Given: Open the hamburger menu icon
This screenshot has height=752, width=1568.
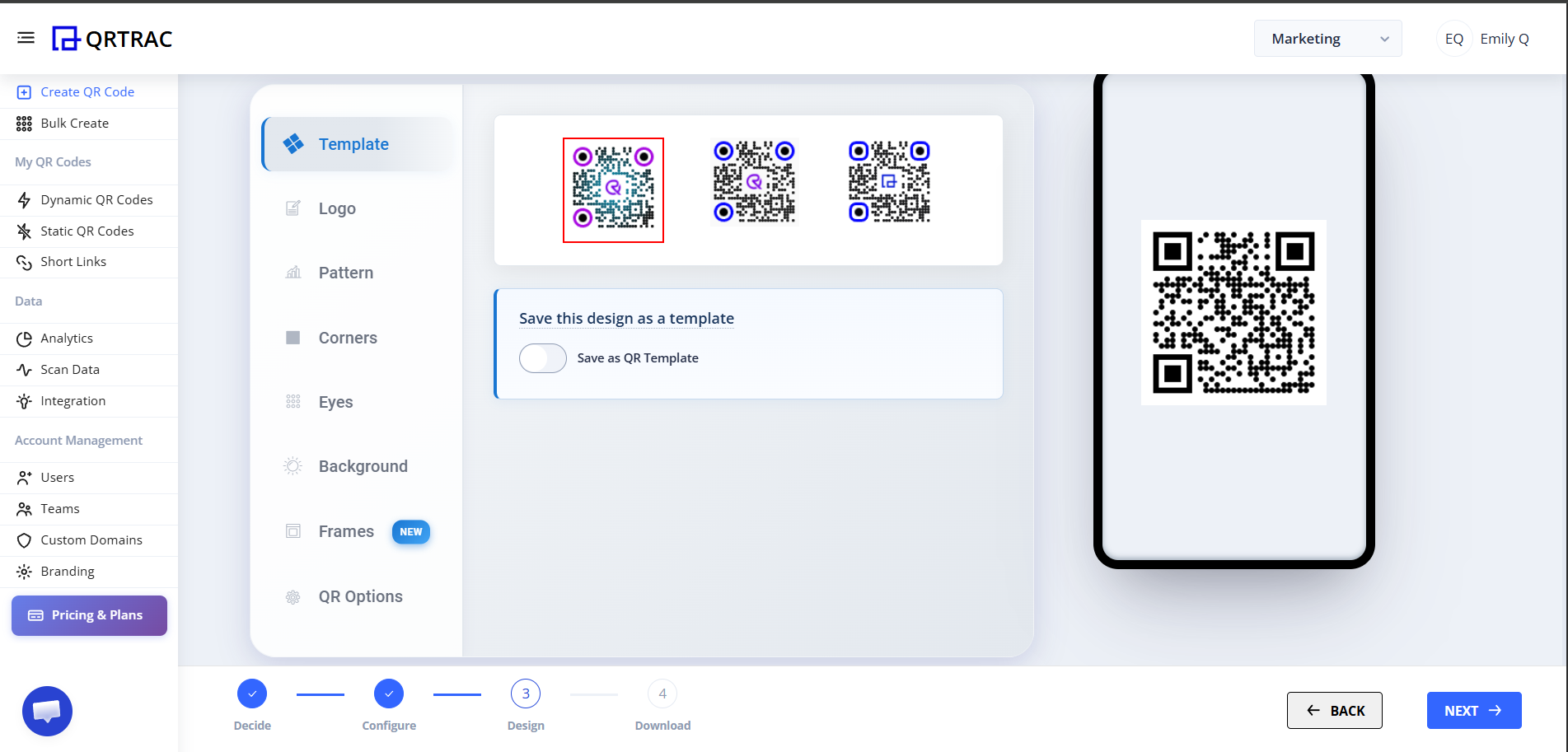Looking at the screenshot, I should tap(26, 38).
